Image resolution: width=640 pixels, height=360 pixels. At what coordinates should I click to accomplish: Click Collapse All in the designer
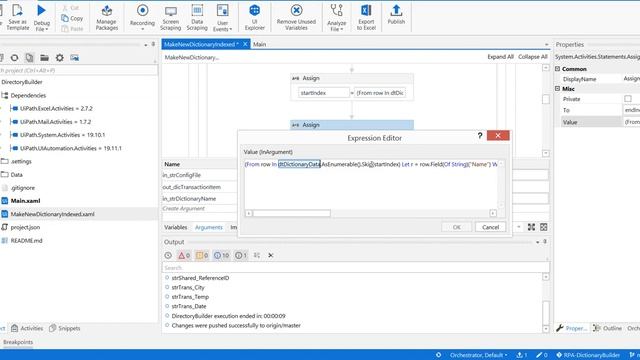click(x=533, y=57)
